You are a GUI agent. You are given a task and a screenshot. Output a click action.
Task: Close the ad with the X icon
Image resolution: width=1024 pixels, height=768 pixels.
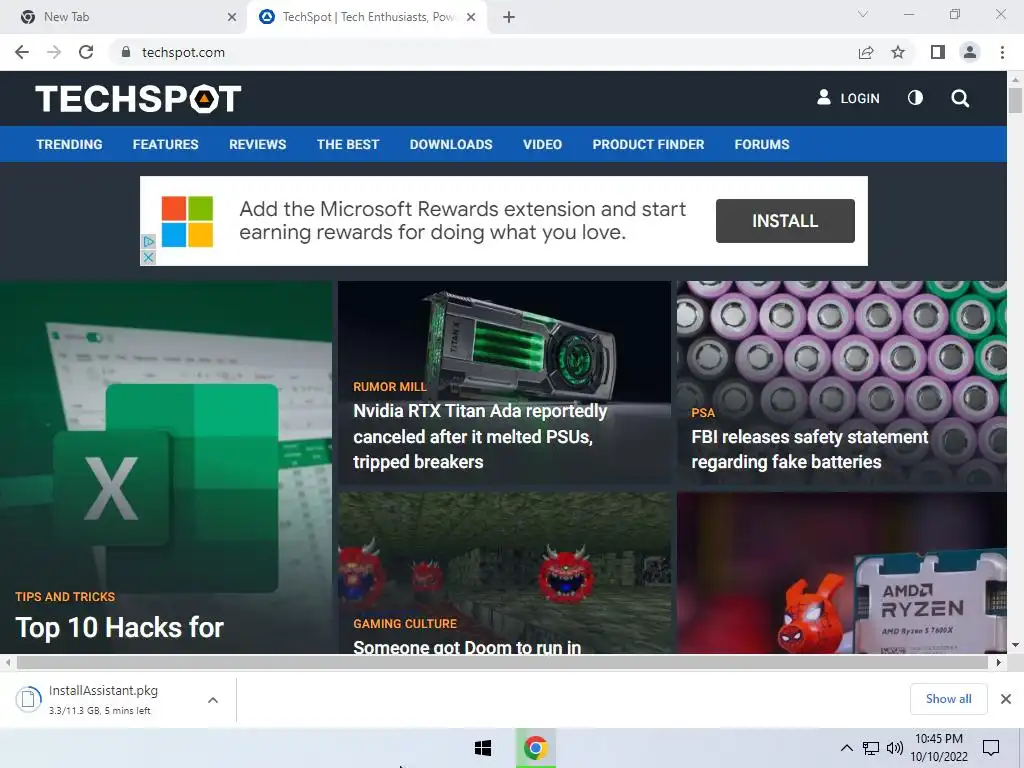coord(148,257)
